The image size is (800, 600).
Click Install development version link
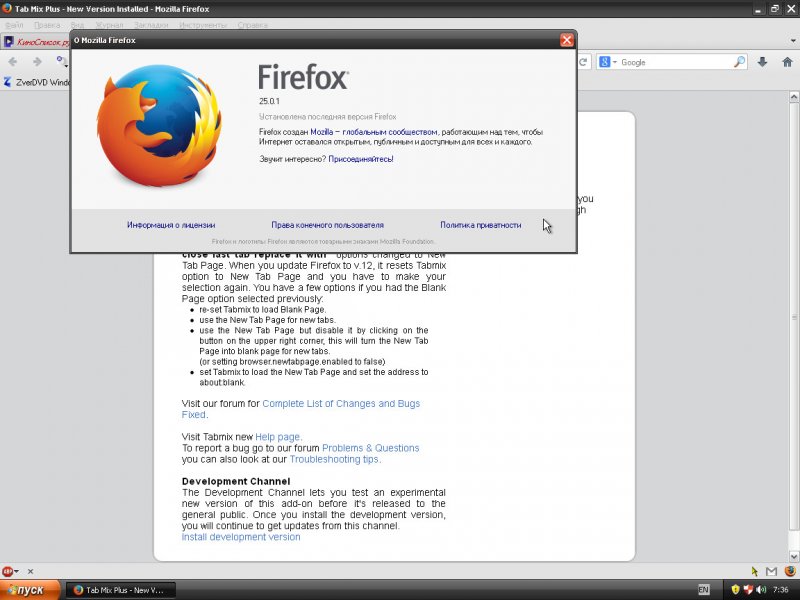[241, 537]
